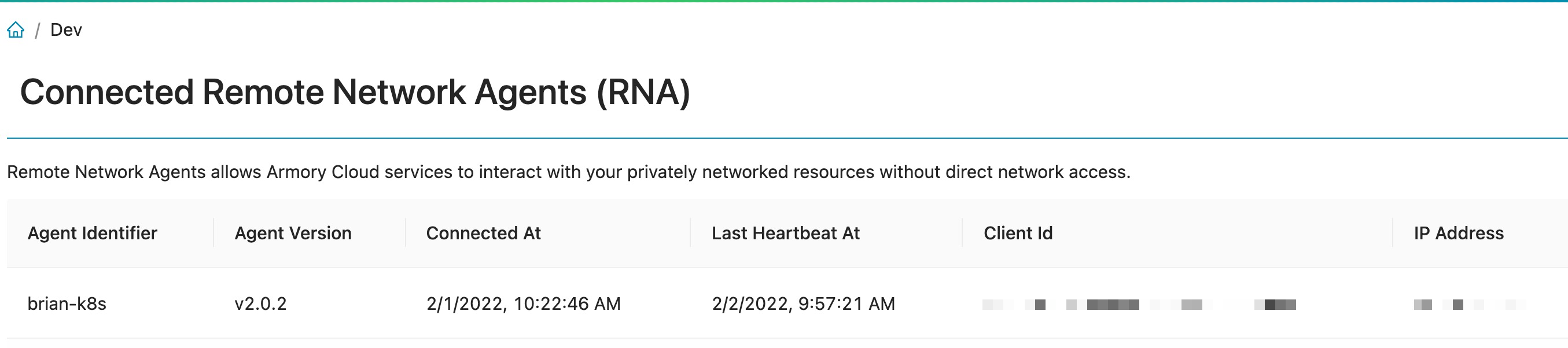Click the home breadcrumb icon
Screen dimensions: 1568x348
[x=16, y=30]
